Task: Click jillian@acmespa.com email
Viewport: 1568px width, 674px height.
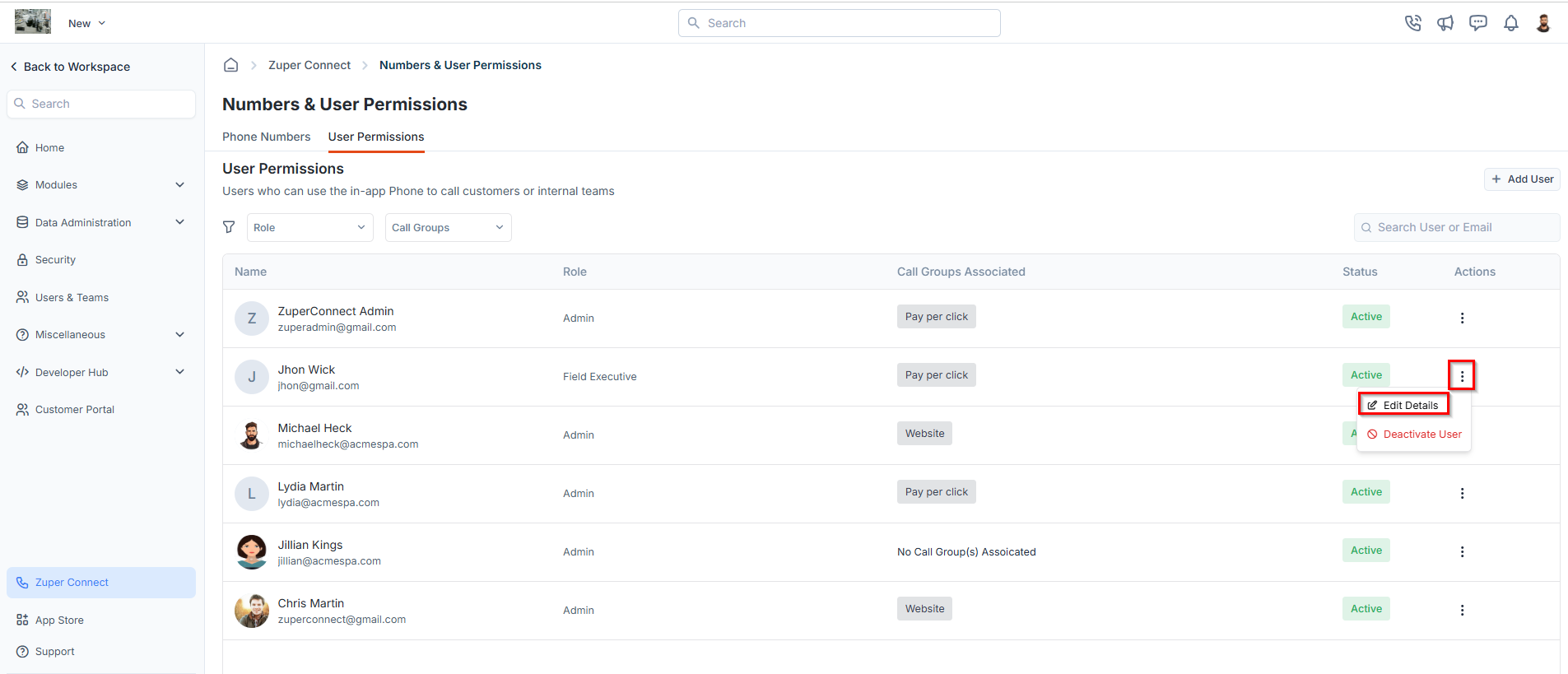Action: (329, 561)
